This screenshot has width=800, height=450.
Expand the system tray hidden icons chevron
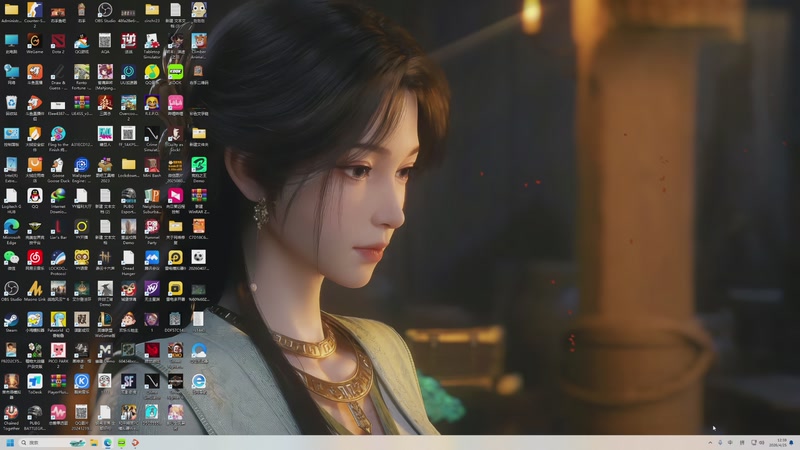710,442
